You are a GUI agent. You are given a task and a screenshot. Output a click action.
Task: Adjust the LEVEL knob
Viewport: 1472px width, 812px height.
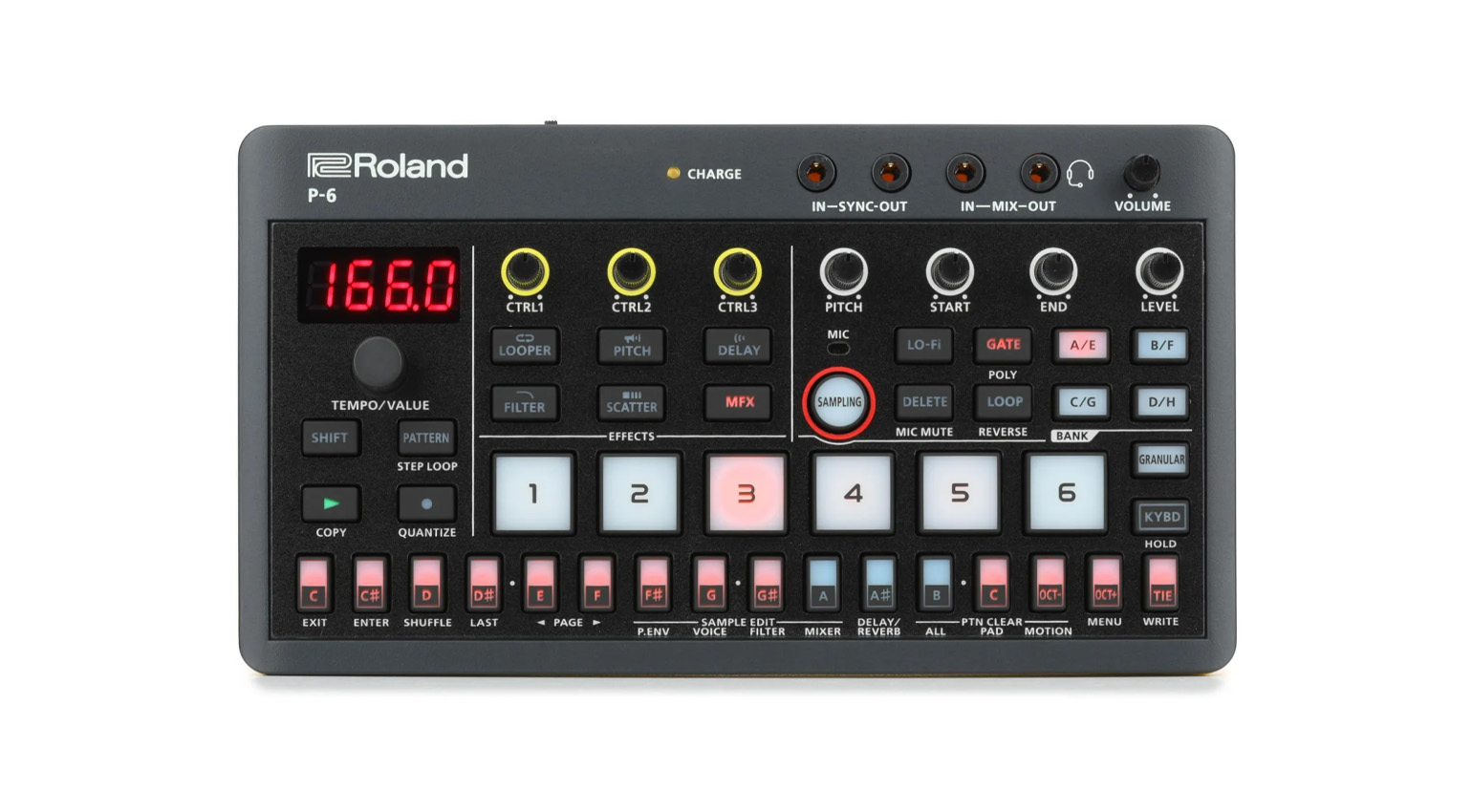click(1159, 271)
